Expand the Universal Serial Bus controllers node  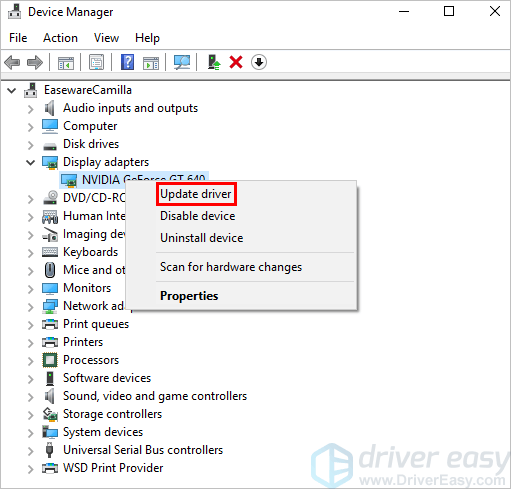point(31,451)
